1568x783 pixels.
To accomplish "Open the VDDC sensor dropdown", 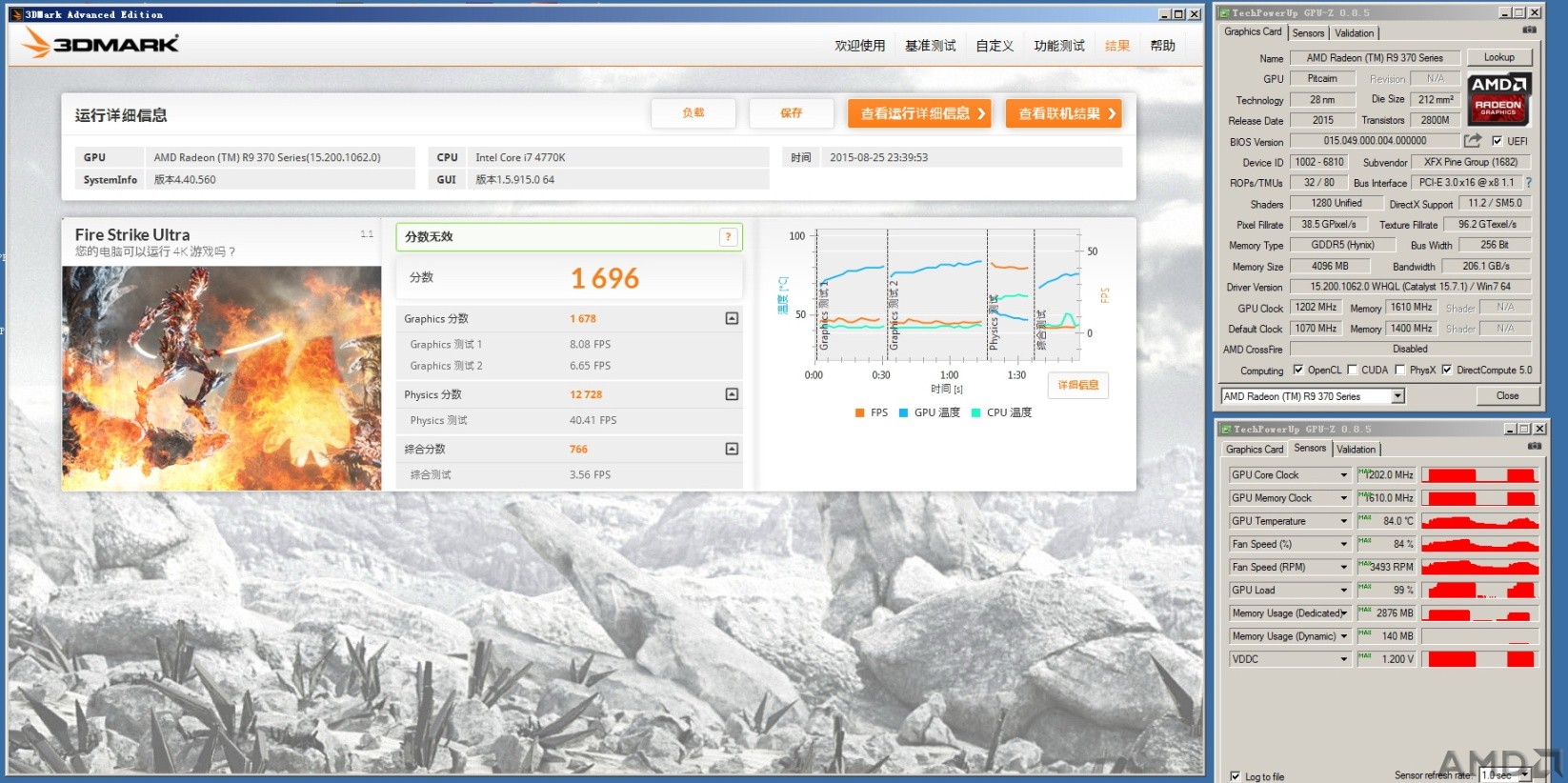I will point(1344,659).
